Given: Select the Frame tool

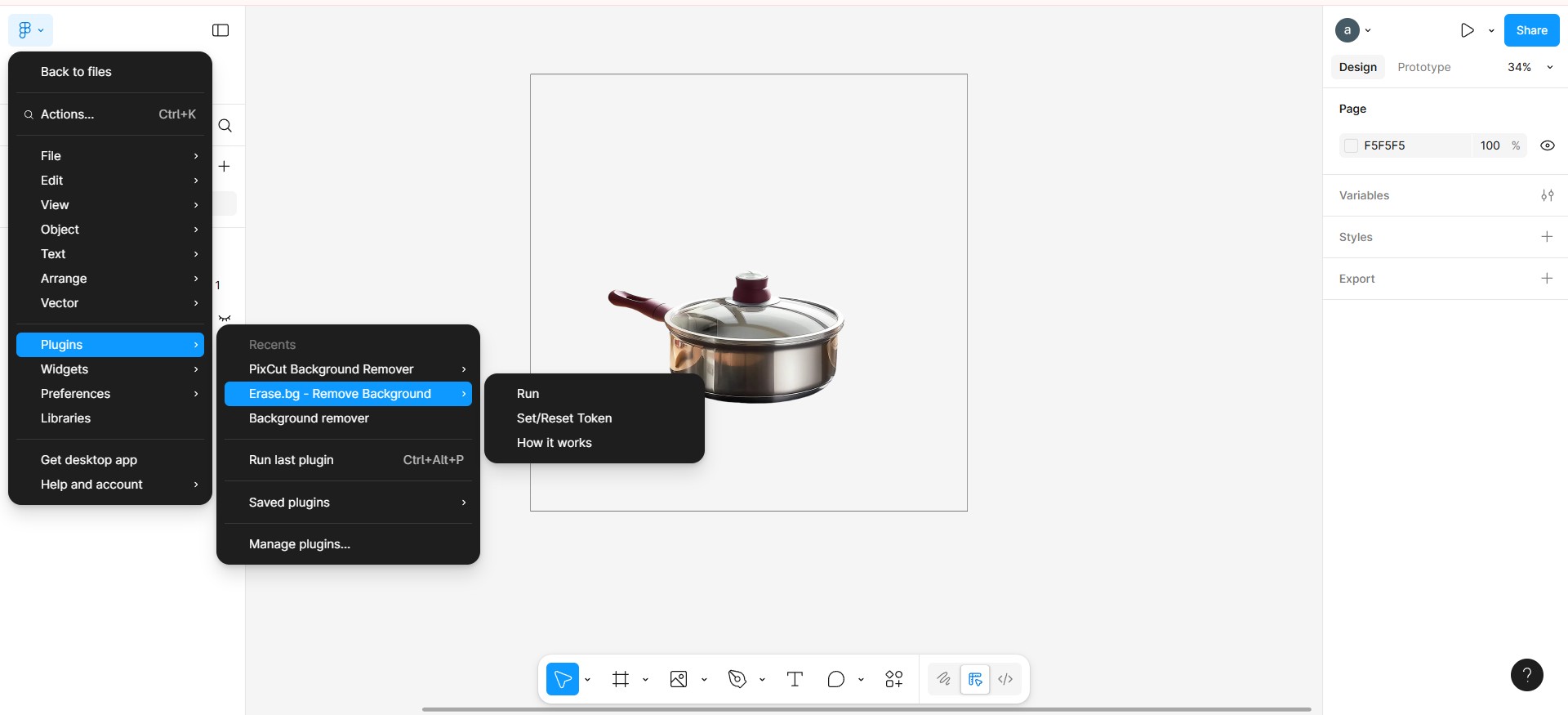Looking at the screenshot, I should 621,679.
